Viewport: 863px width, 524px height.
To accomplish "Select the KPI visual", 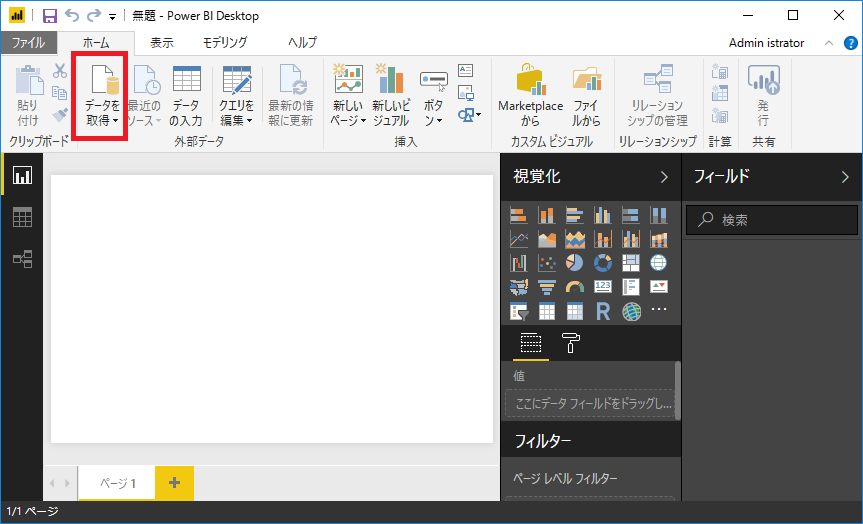I will [659, 287].
